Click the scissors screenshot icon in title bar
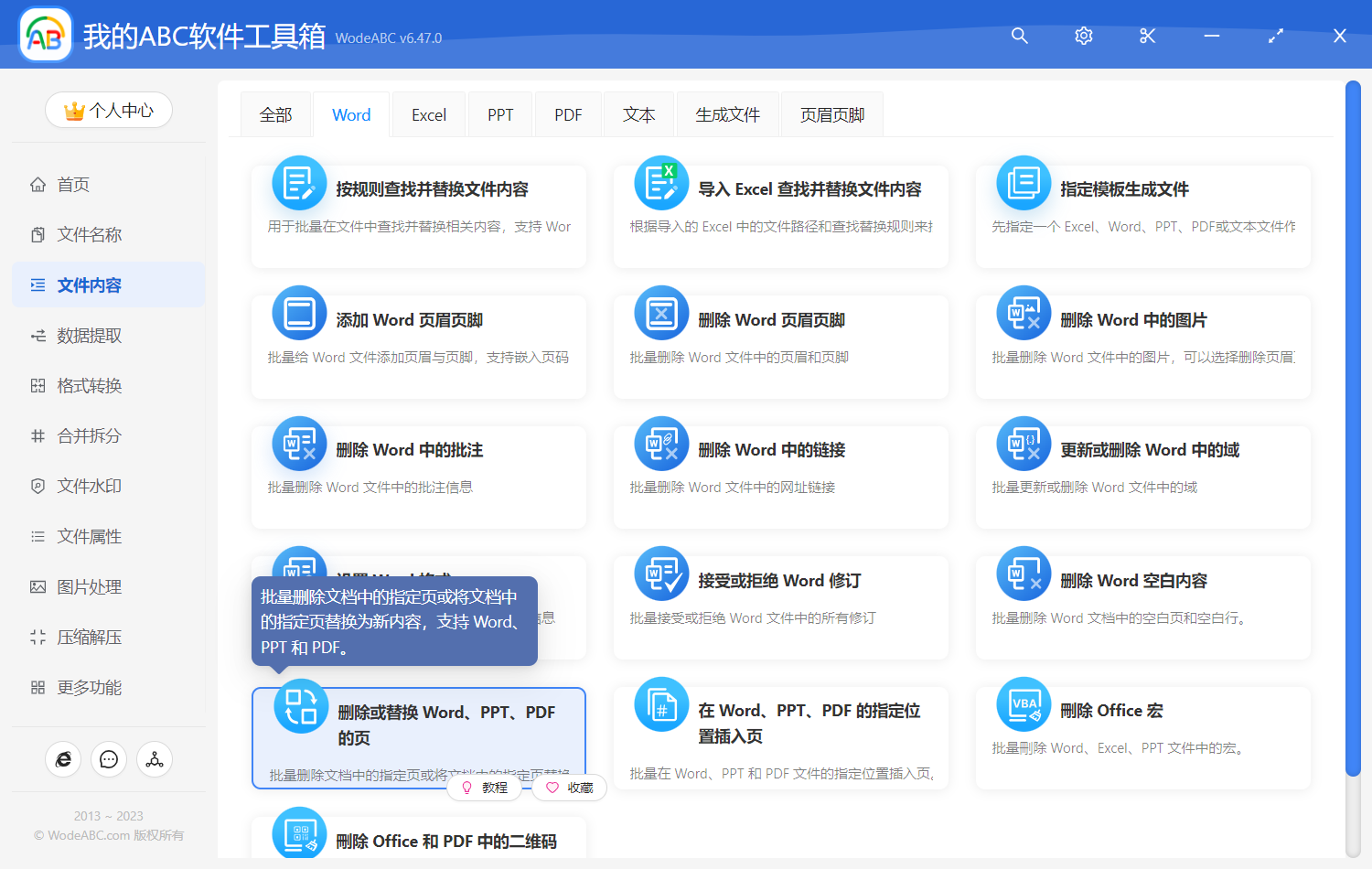Screen dimensions: 1372x869 1147,36
